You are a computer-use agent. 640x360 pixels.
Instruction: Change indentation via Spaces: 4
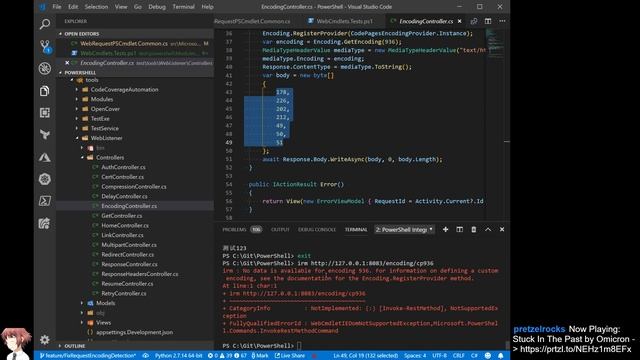(415, 356)
